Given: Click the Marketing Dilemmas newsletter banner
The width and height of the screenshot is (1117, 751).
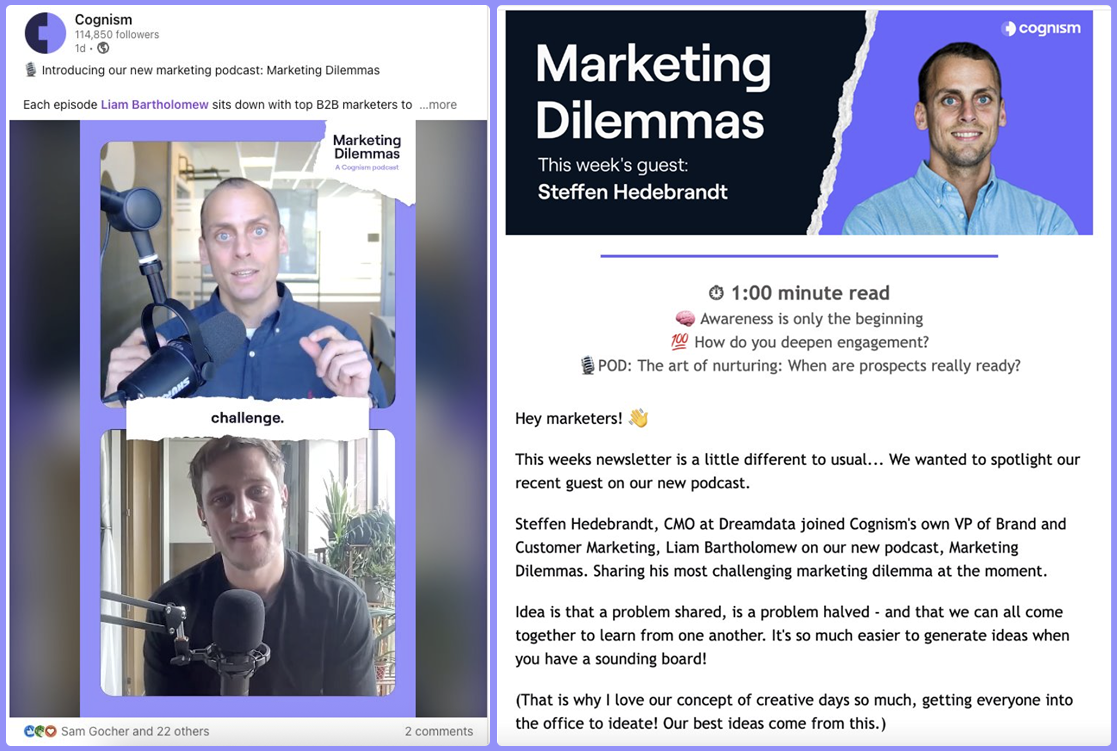Looking at the screenshot, I should [x=799, y=123].
